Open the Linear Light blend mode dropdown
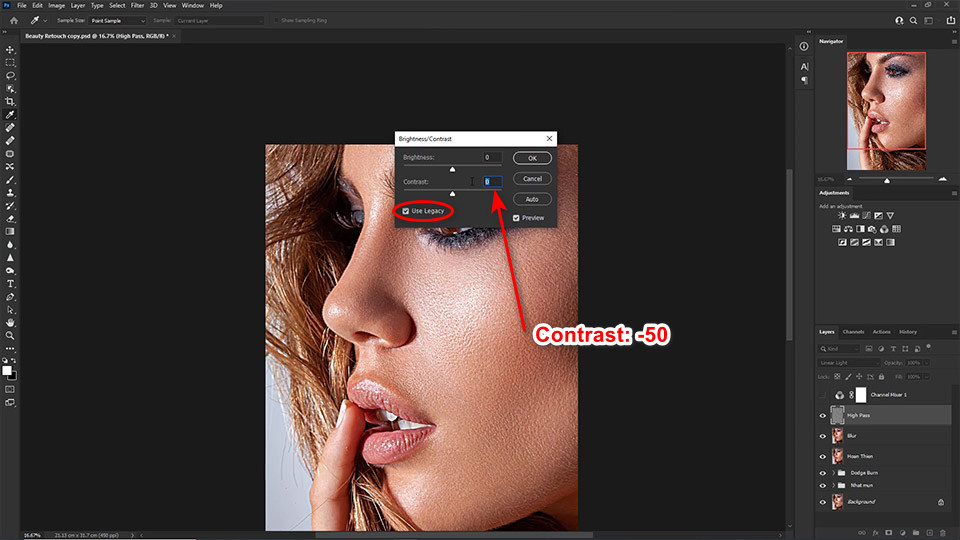960x540 pixels. pos(849,362)
